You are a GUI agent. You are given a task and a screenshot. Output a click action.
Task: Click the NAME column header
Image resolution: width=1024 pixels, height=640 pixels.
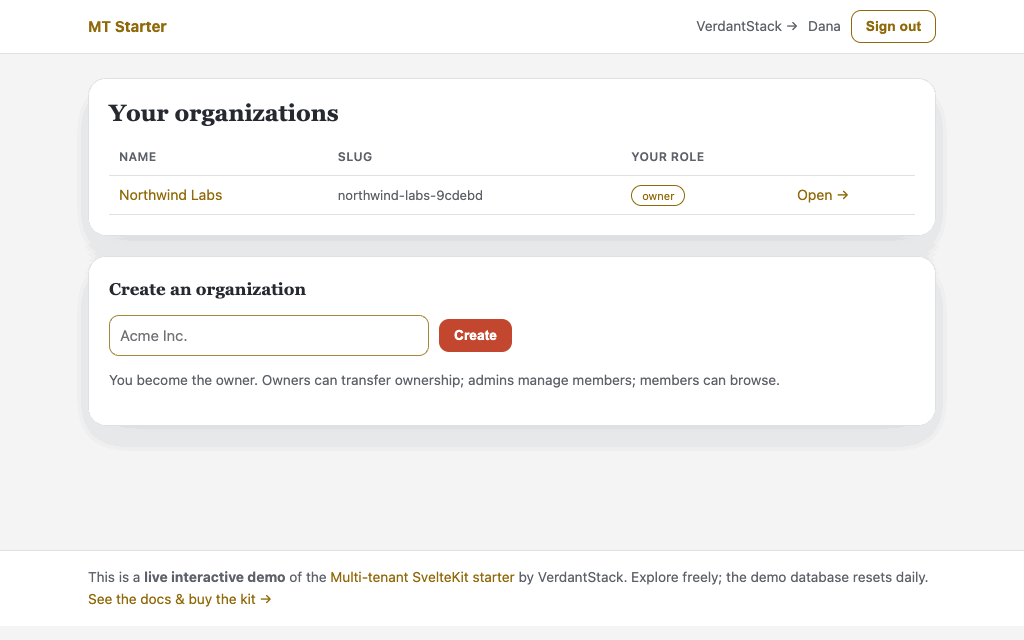pyautogui.click(x=138, y=157)
